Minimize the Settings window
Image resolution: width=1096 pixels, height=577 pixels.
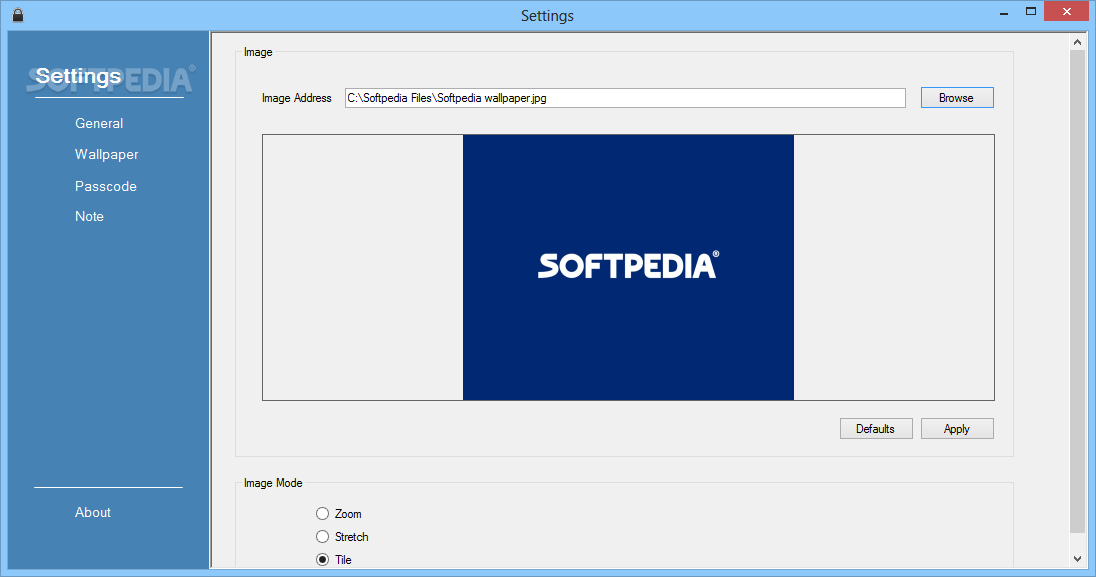(x=1004, y=13)
